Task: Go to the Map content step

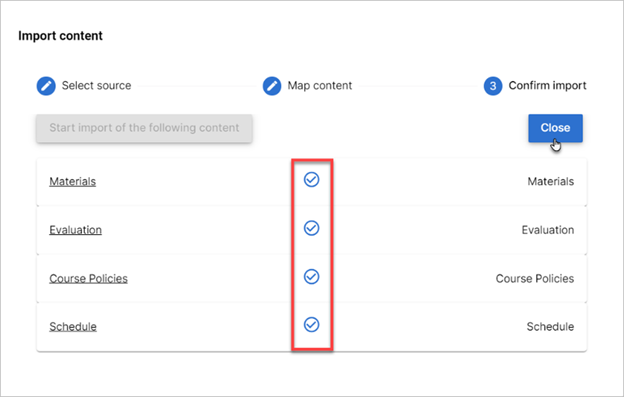Action: 320,86
